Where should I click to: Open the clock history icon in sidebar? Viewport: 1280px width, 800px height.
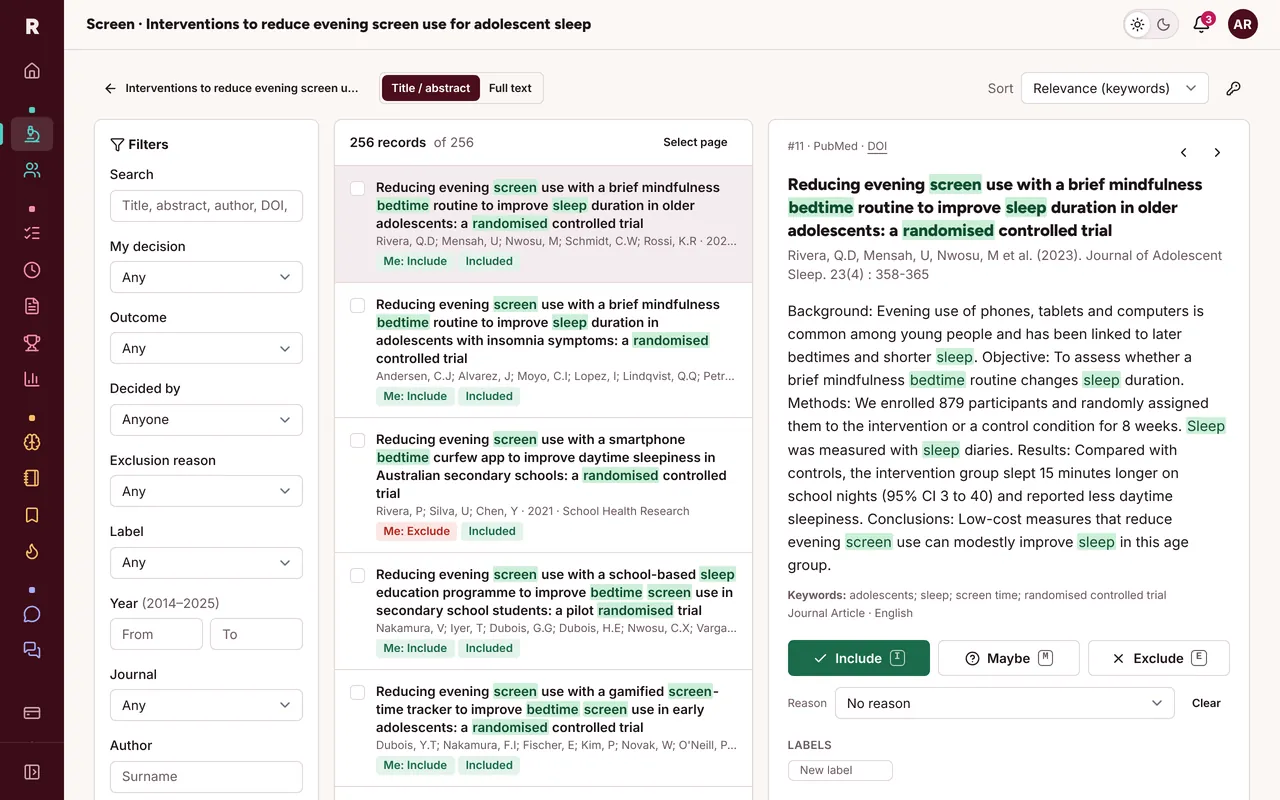pos(32,270)
